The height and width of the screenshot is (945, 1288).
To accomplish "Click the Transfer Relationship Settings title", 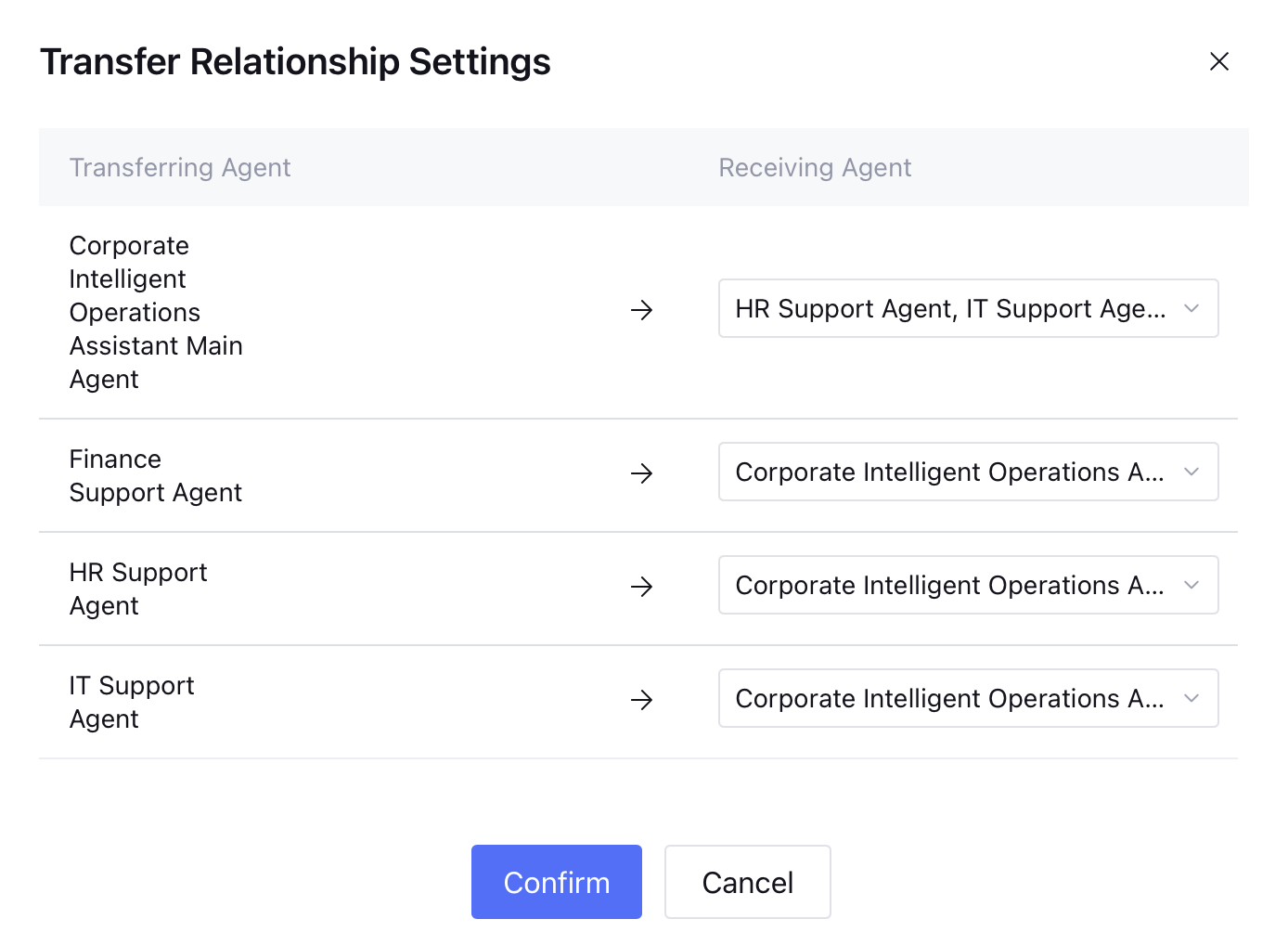I will [x=295, y=61].
